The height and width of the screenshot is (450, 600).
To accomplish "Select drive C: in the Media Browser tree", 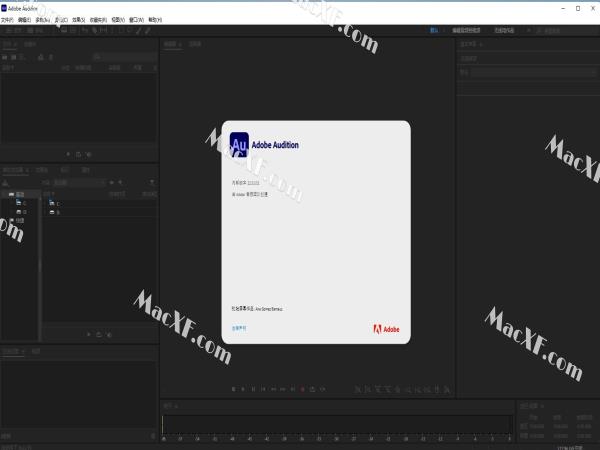I will point(21,203).
